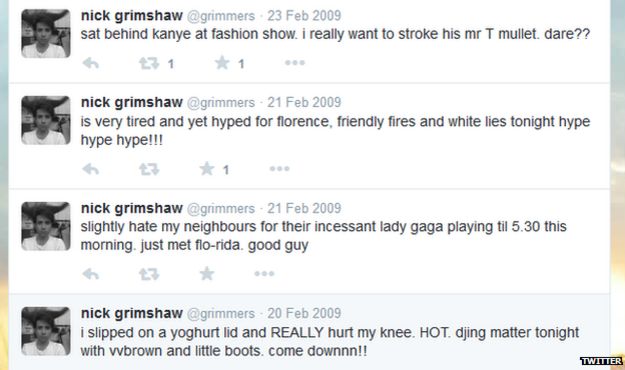Show more options on flo-rida tweet
The width and height of the screenshot is (625, 370).
tap(264, 274)
